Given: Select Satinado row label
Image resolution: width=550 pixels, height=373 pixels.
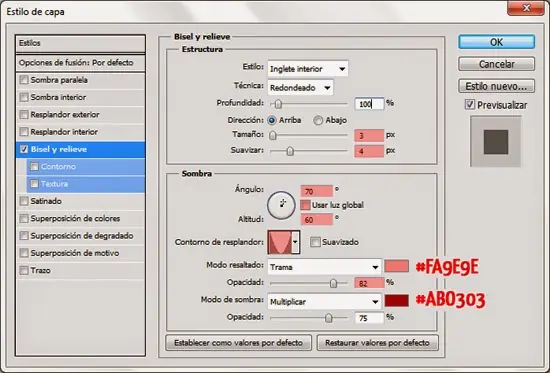Looking at the screenshot, I should click(x=46, y=201).
